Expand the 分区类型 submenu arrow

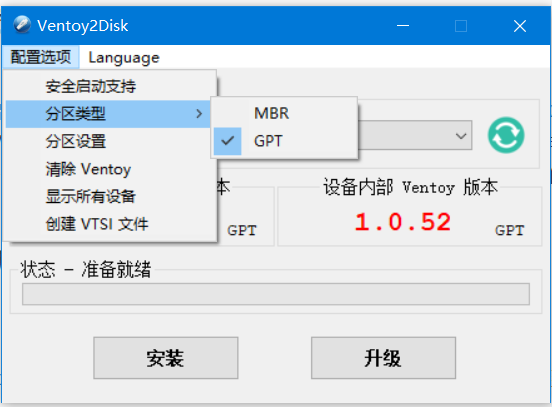[x=199, y=114]
